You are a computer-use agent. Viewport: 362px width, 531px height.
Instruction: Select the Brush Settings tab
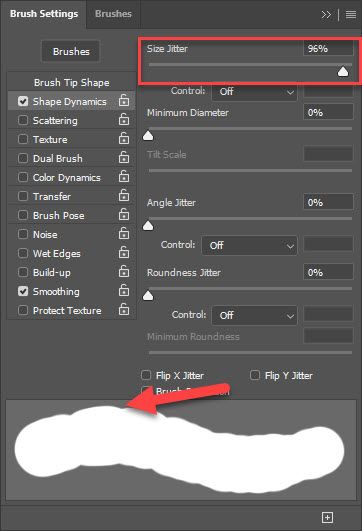[44, 14]
